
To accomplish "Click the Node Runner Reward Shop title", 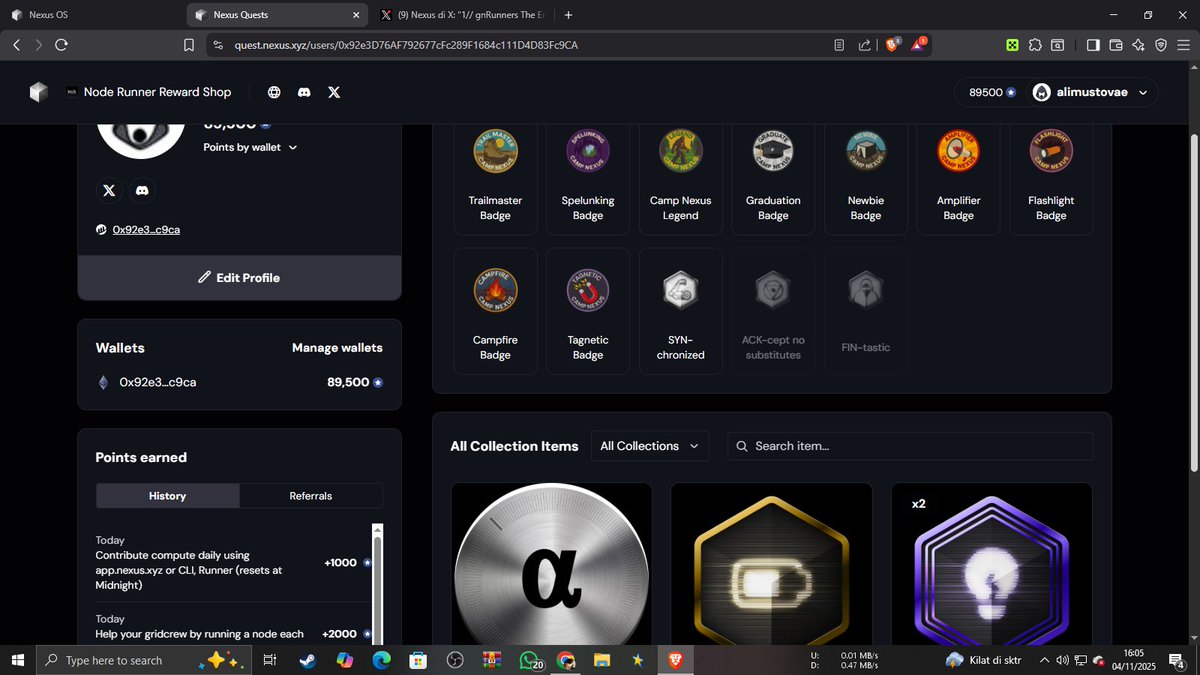I will [x=158, y=92].
